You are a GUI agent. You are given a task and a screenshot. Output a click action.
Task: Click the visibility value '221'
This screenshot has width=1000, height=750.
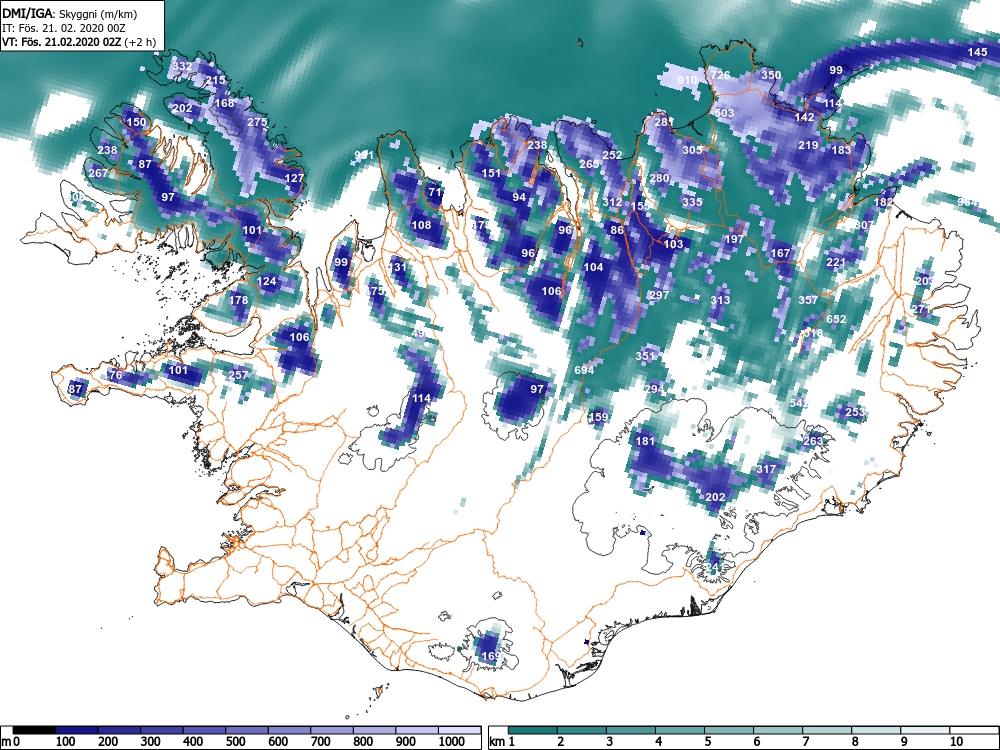pos(835,263)
